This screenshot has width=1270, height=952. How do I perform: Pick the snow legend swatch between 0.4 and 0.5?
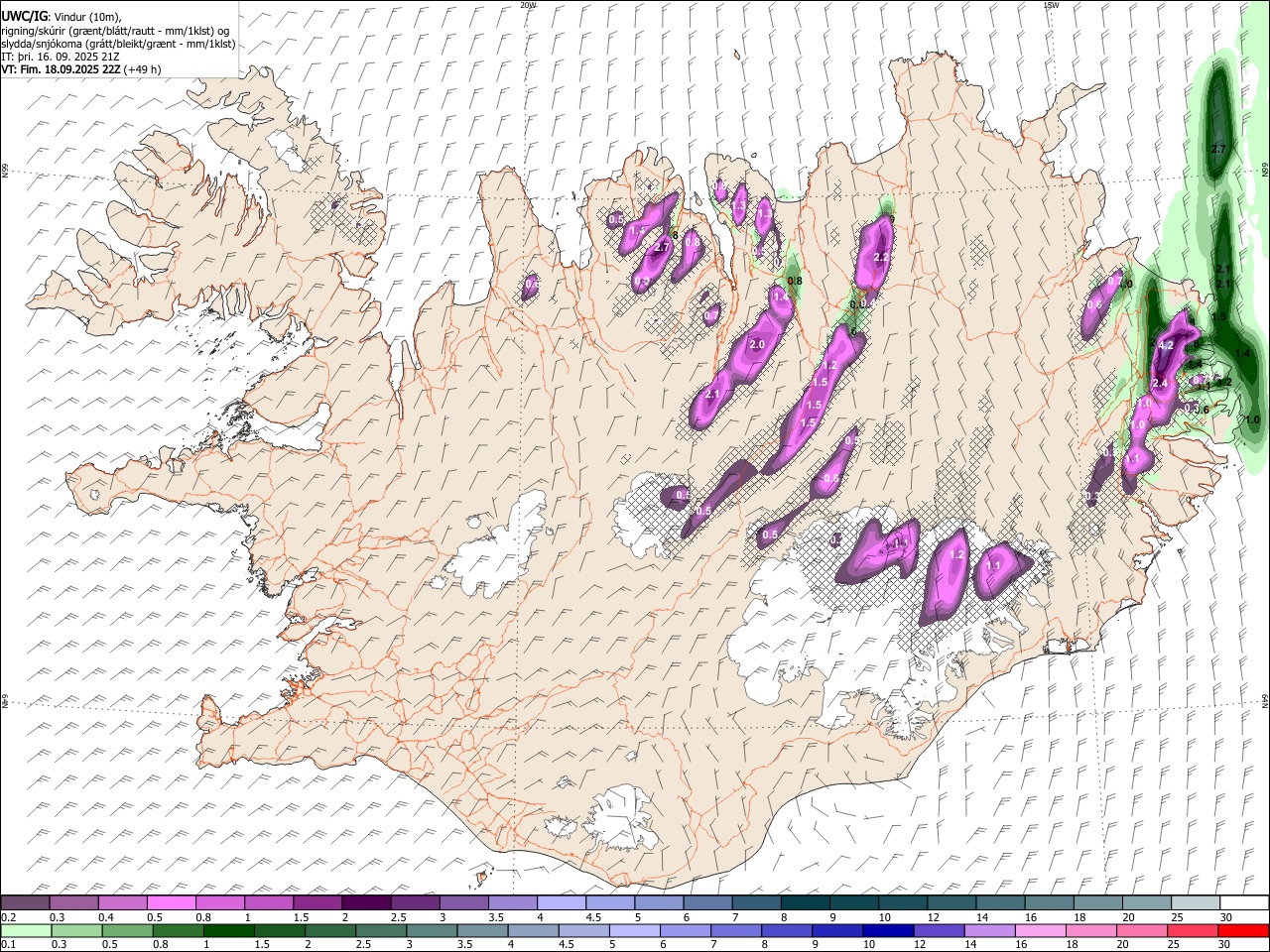[122, 903]
